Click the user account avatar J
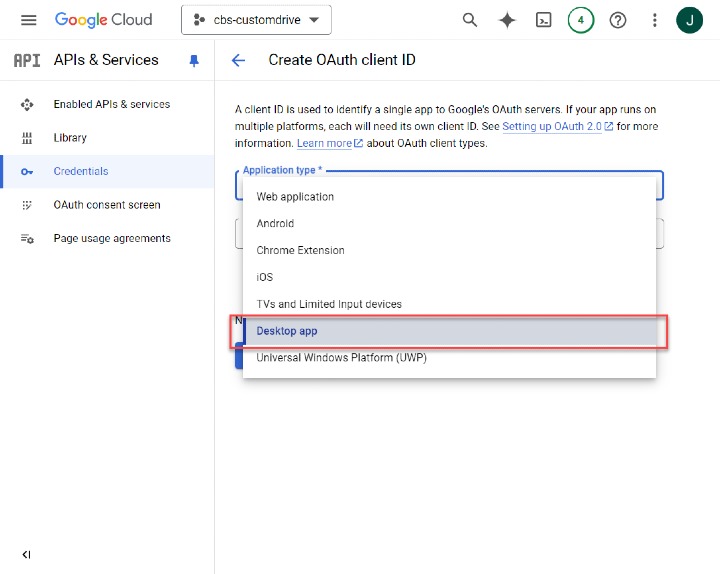Screen dimensions: 720x574 689,20
